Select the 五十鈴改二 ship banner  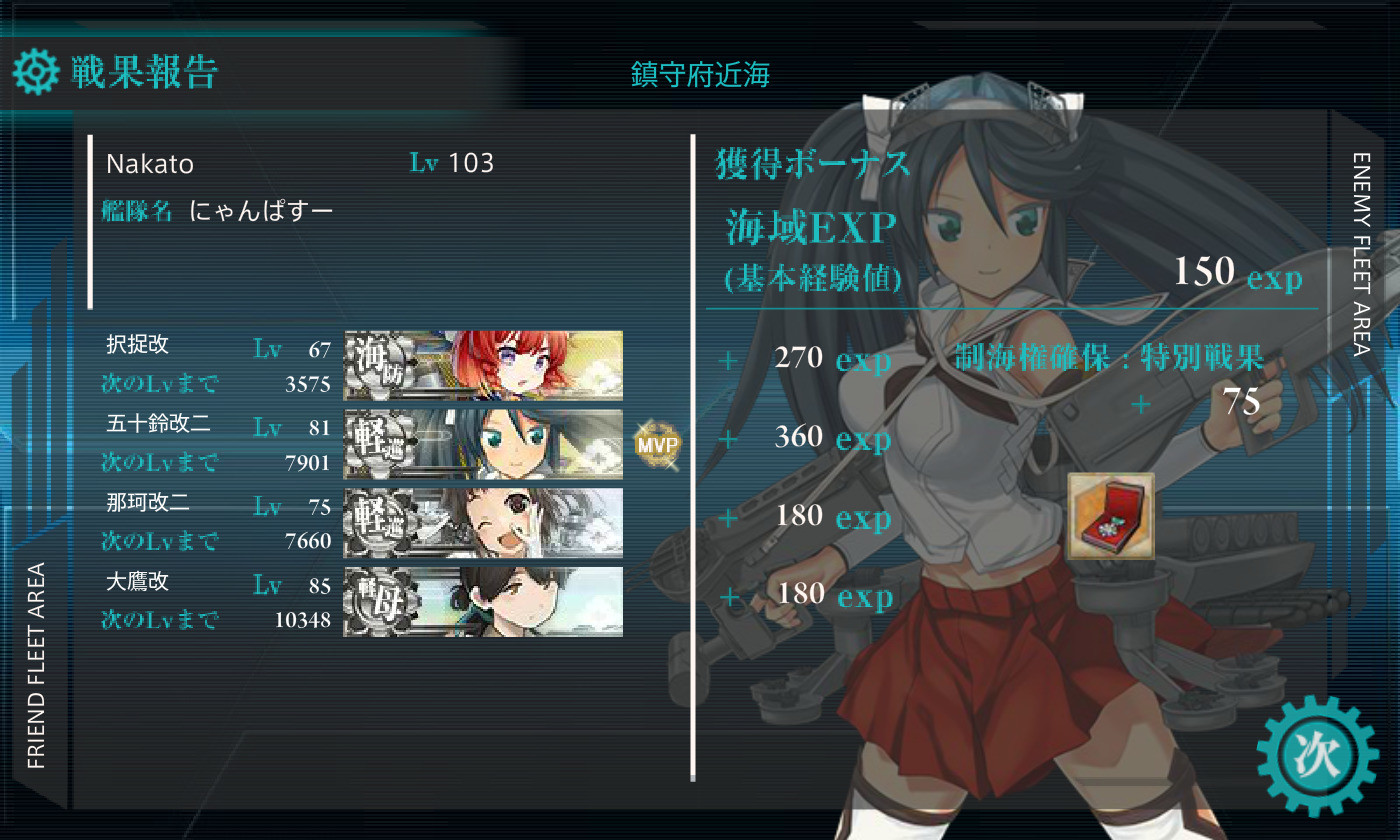pyautogui.click(x=483, y=444)
